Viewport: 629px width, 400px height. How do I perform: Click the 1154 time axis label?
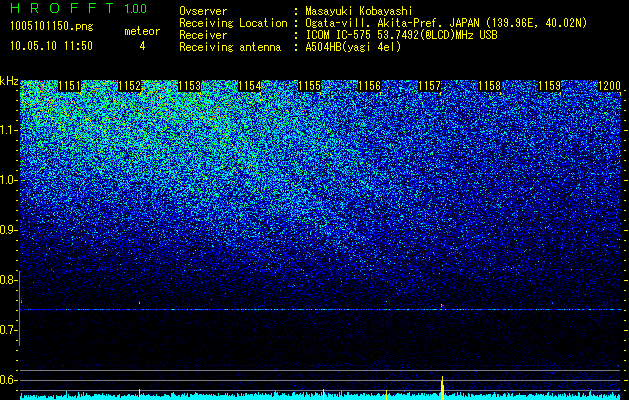[x=250, y=86]
